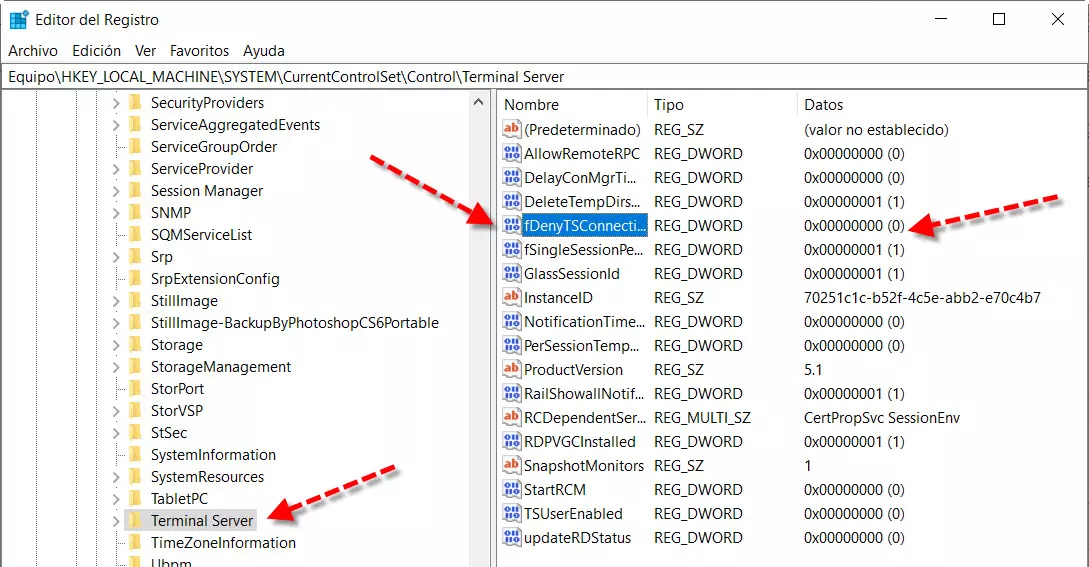Click the Registry Editor app icon in title bar
The height and width of the screenshot is (567, 1089).
click(x=19, y=19)
